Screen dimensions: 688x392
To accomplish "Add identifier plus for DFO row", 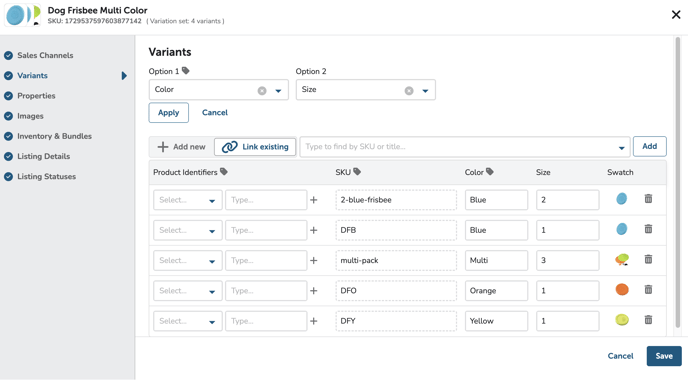I will 314,291.
